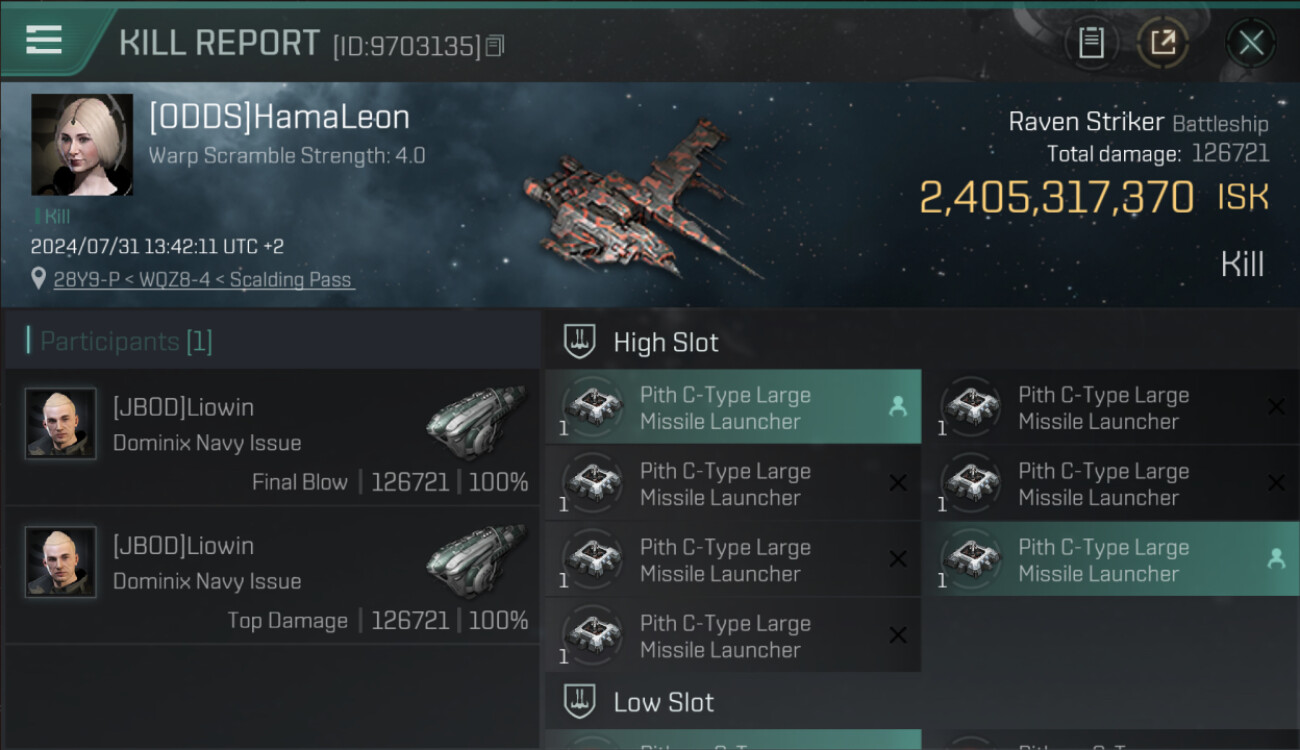Click the clipboard notes icon
The width and height of the screenshot is (1300, 750).
click(x=1091, y=42)
